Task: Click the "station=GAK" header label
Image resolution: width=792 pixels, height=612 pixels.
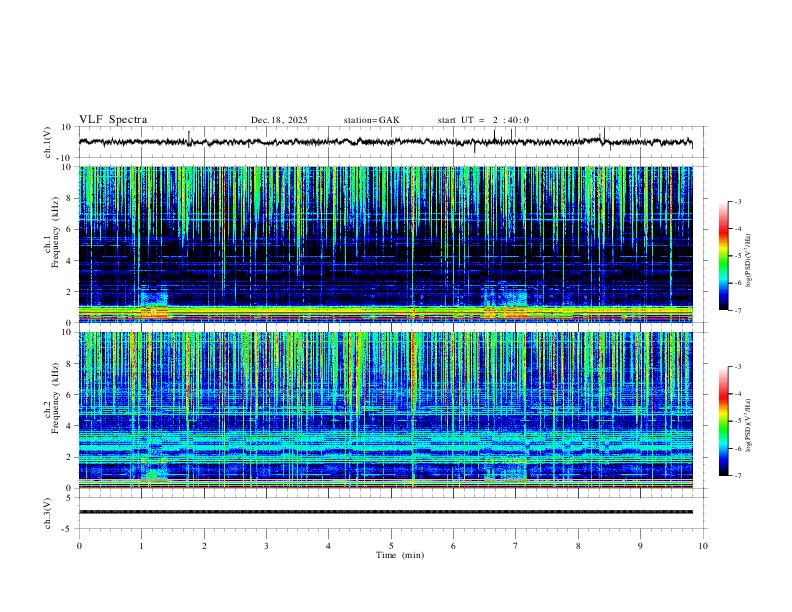Action: (371, 120)
